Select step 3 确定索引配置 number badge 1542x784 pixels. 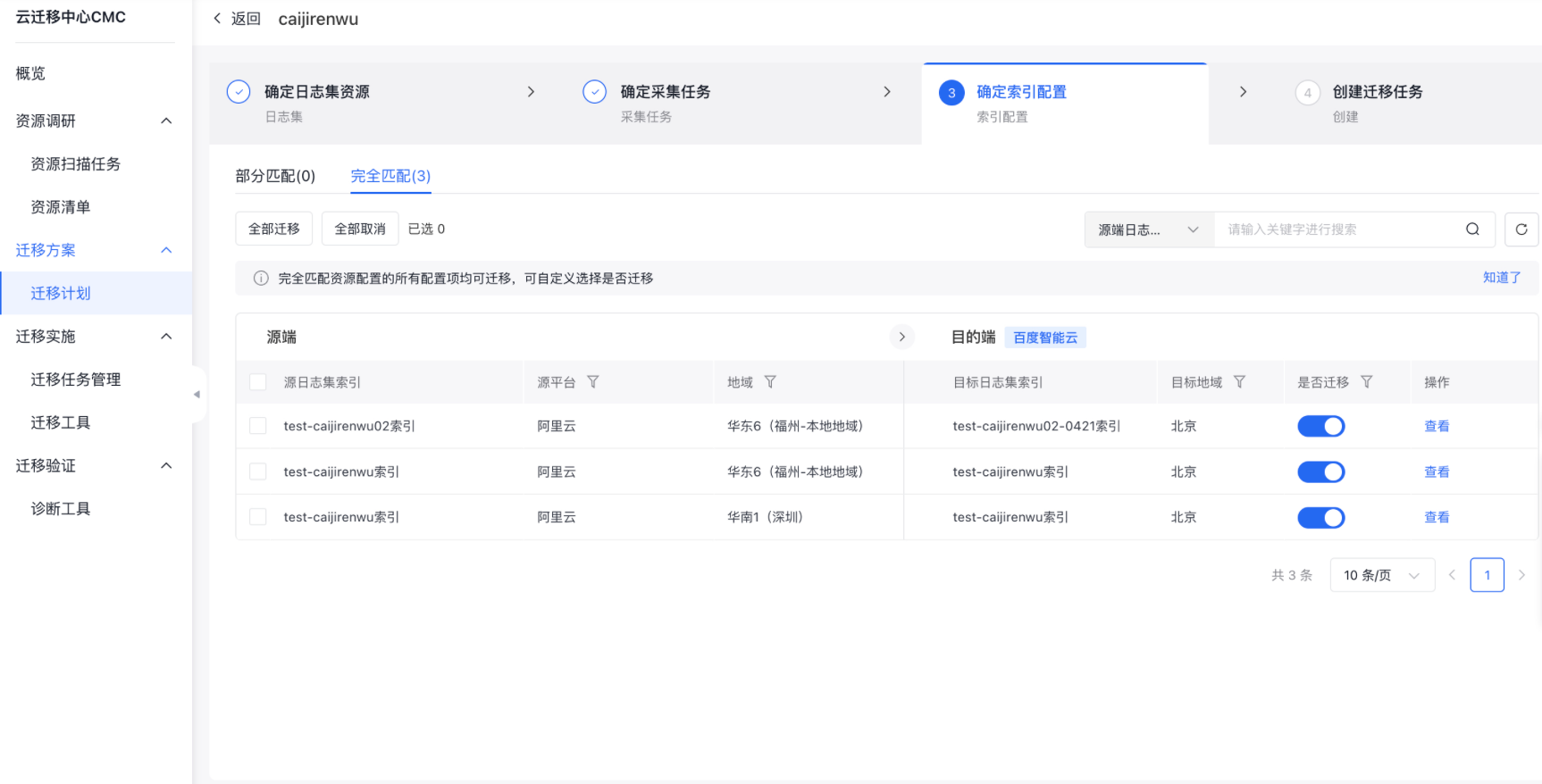pyautogui.click(x=951, y=93)
